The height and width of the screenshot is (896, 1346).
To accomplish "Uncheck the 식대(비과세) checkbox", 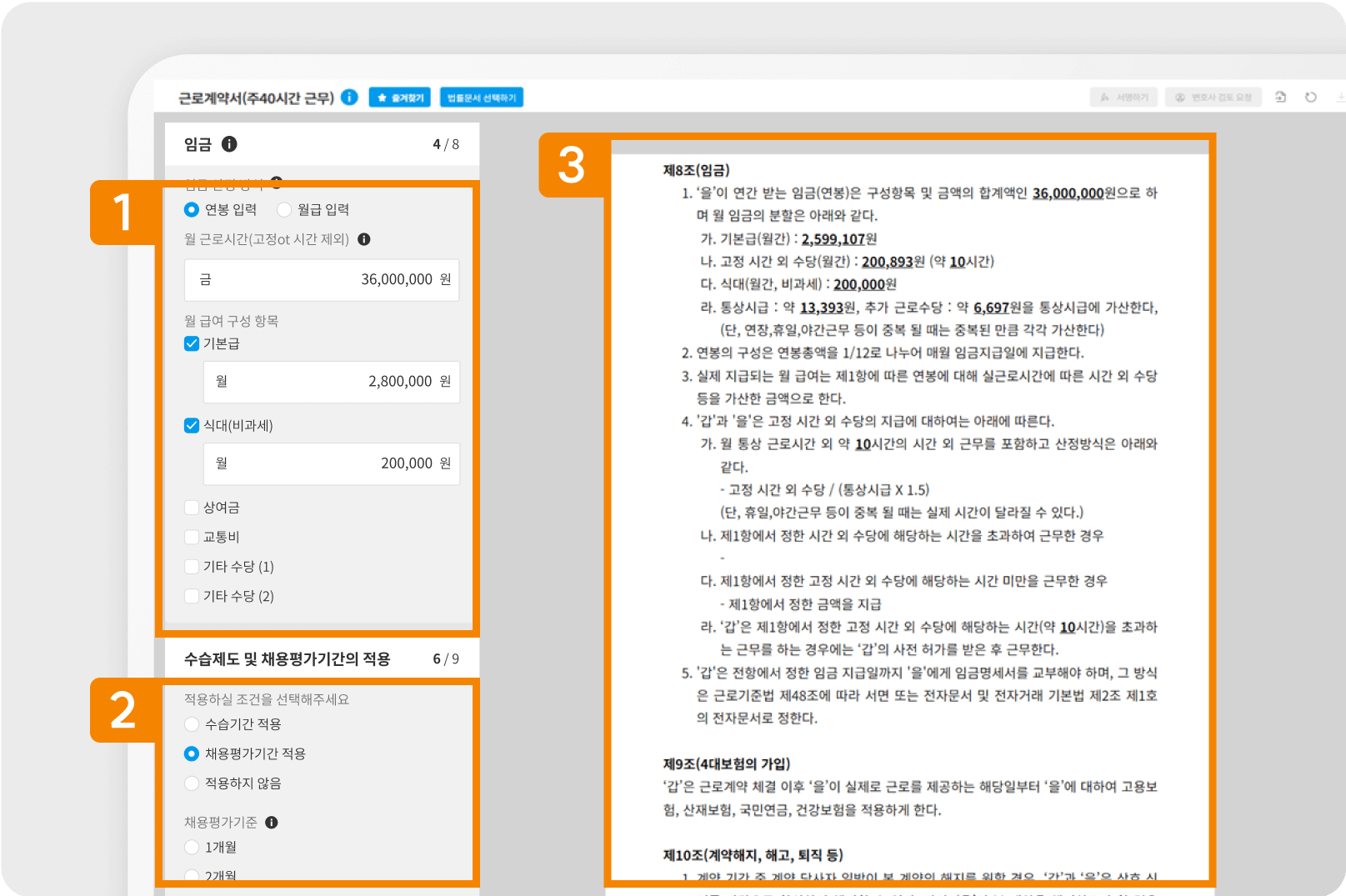I will pos(192,425).
